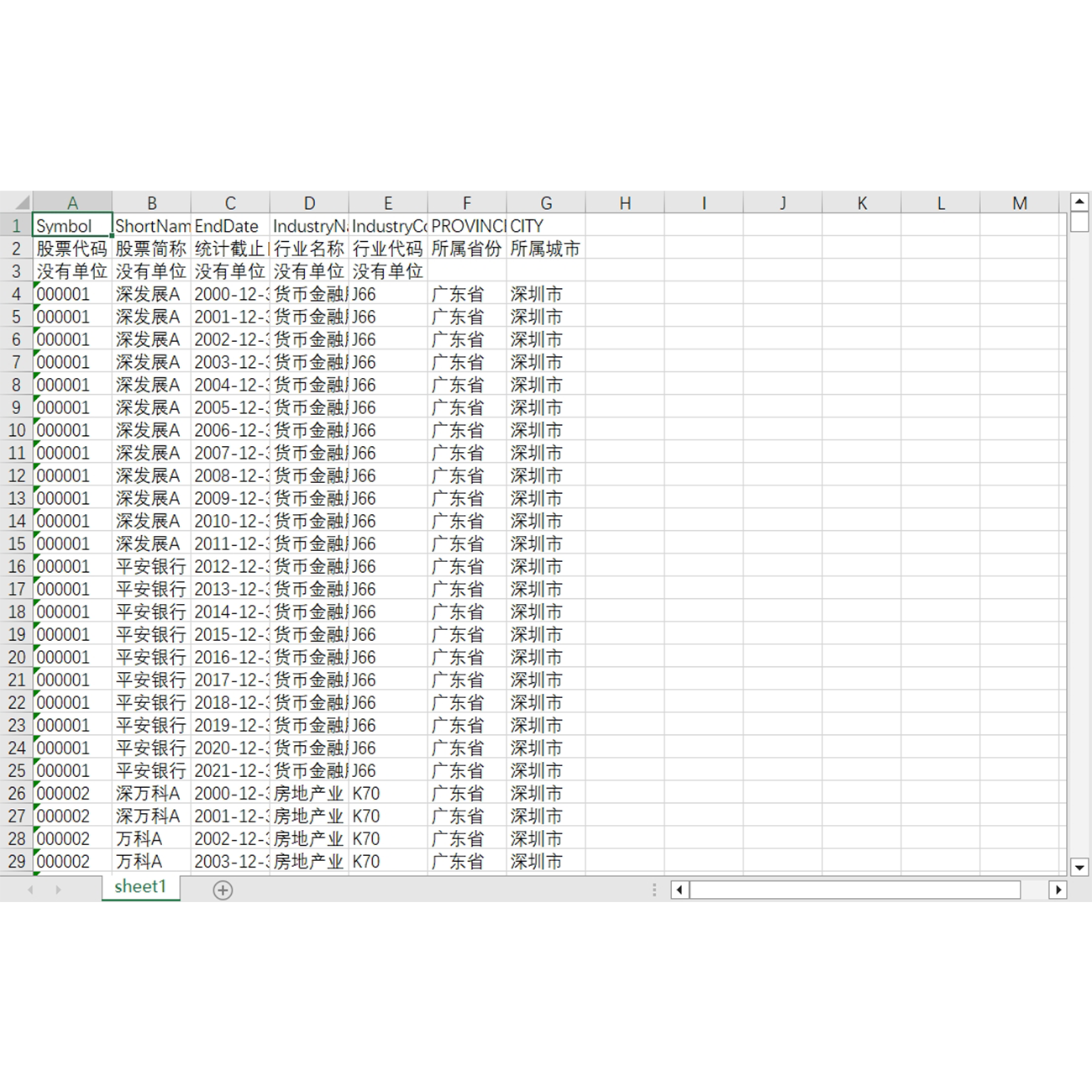Click the 股票代码 cell

tap(72, 249)
